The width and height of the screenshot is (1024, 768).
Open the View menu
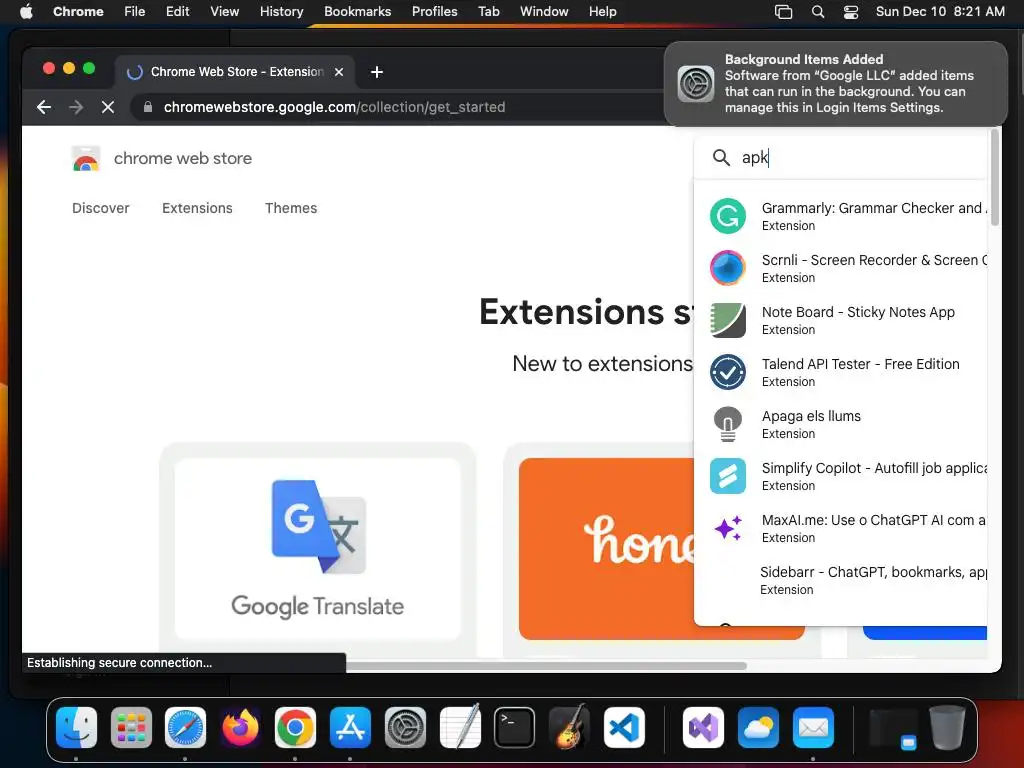pos(225,12)
